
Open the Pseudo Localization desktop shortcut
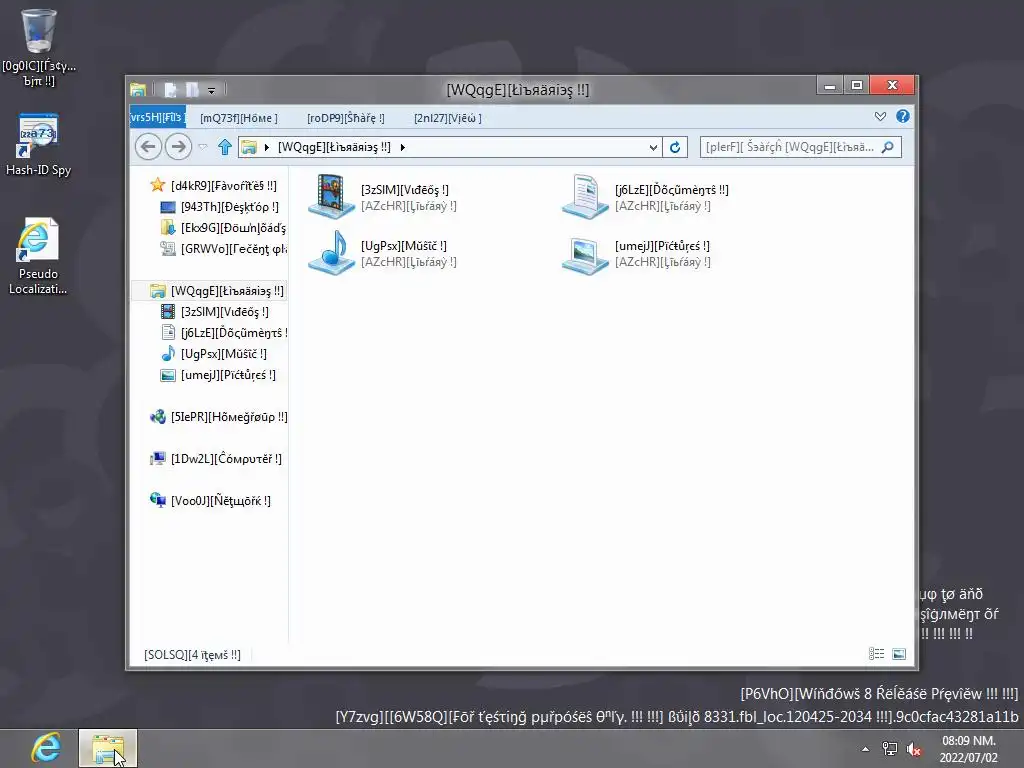[x=38, y=256]
